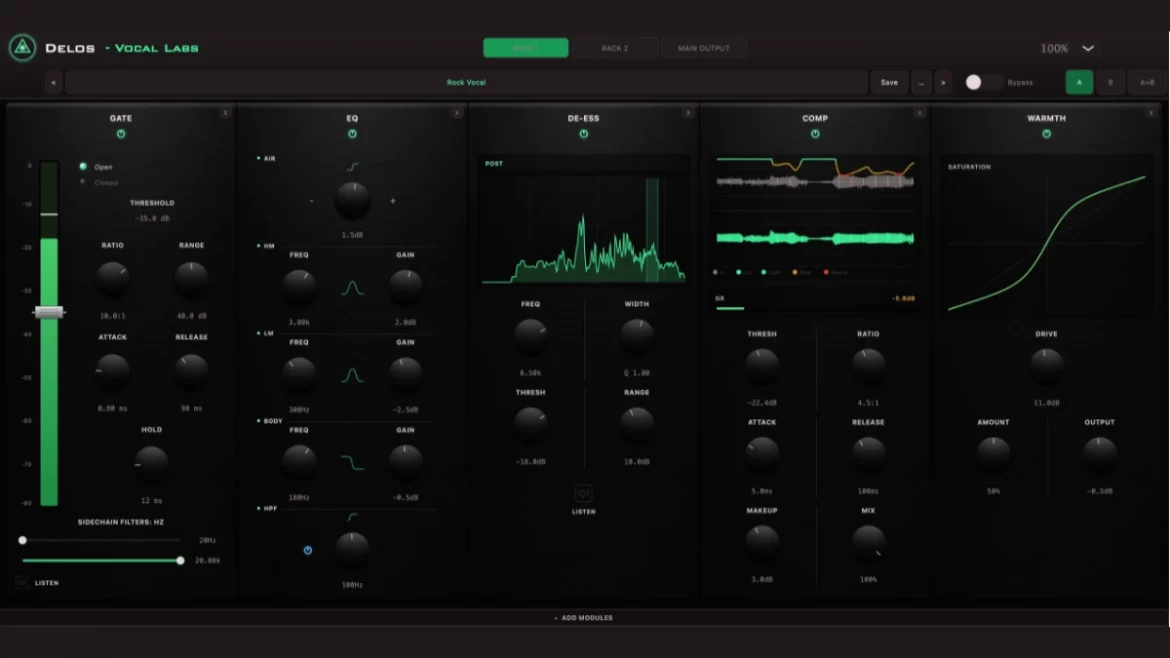Click the Delos triangle logo
The height and width of the screenshot is (658, 1170).
tap(22, 48)
